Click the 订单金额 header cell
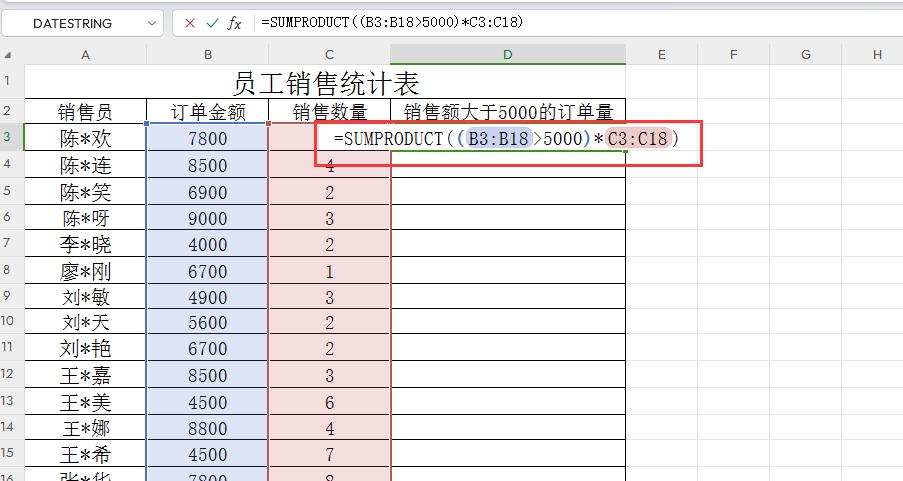The image size is (903, 481). (x=207, y=111)
